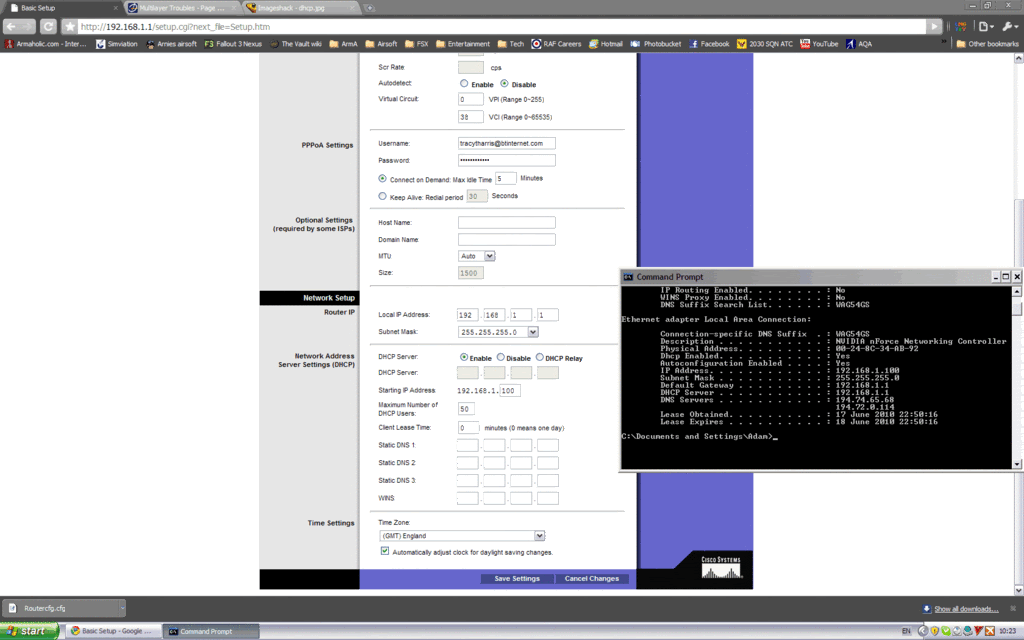Select DHCP Server Disable radio button

(x=500, y=357)
